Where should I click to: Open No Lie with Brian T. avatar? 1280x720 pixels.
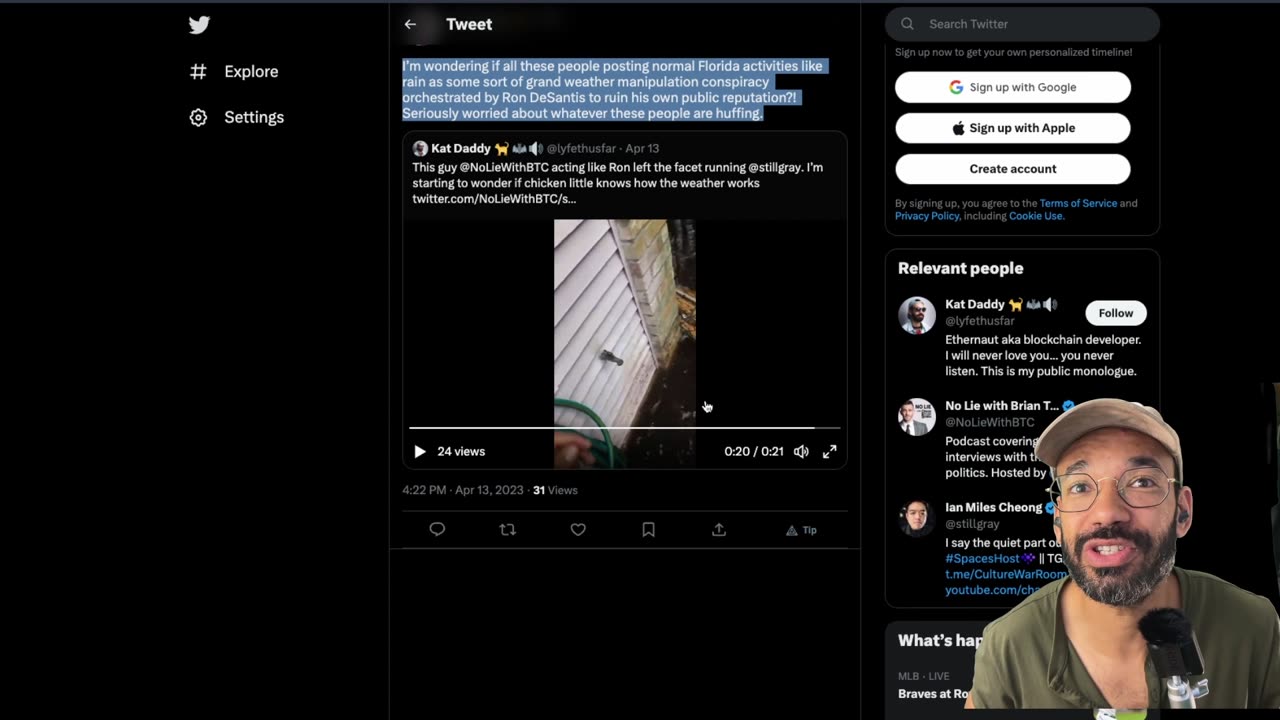(x=917, y=417)
